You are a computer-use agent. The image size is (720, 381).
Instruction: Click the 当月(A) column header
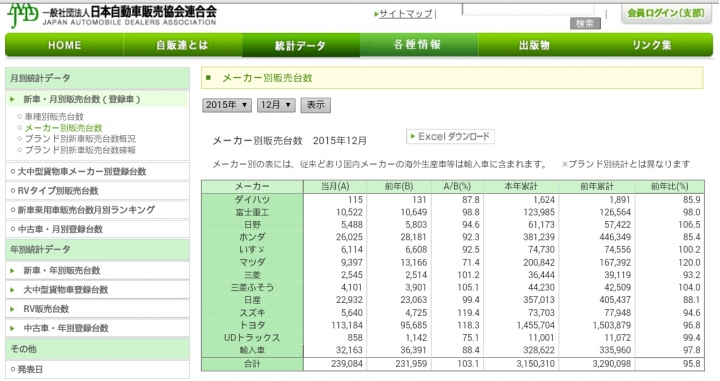coord(335,186)
